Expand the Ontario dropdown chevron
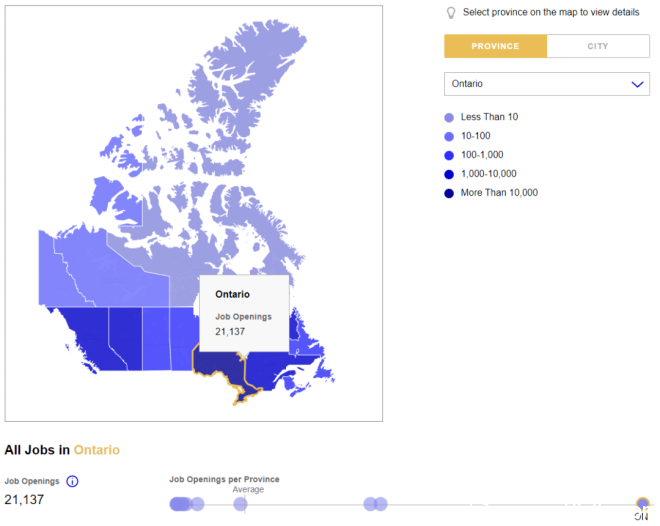Viewport: 660px width, 526px height. click(637, 84)
